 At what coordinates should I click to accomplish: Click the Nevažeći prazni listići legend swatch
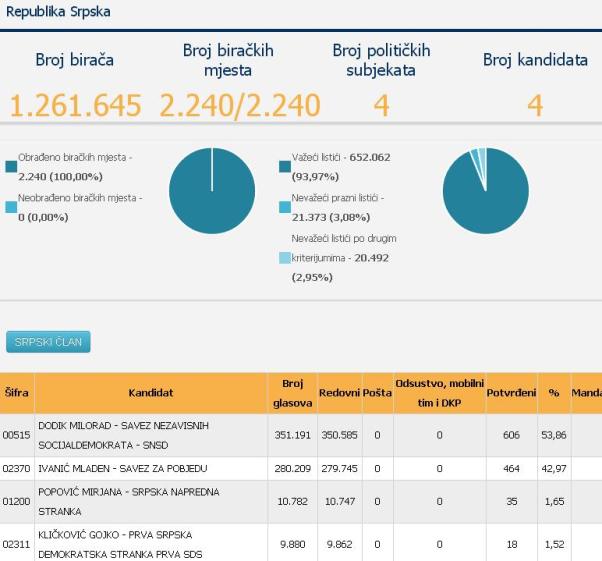(284, 206)
